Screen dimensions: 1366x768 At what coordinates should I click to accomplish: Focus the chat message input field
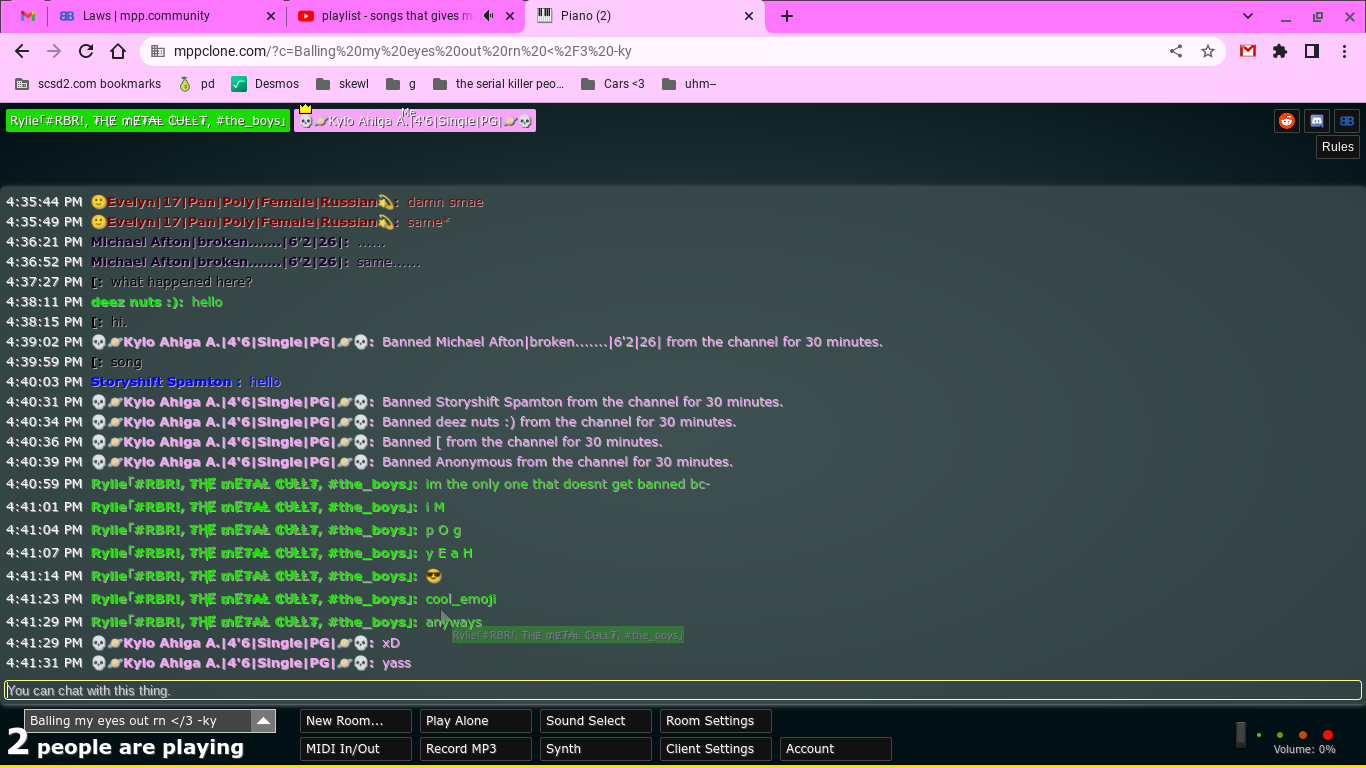pos(683,690)
